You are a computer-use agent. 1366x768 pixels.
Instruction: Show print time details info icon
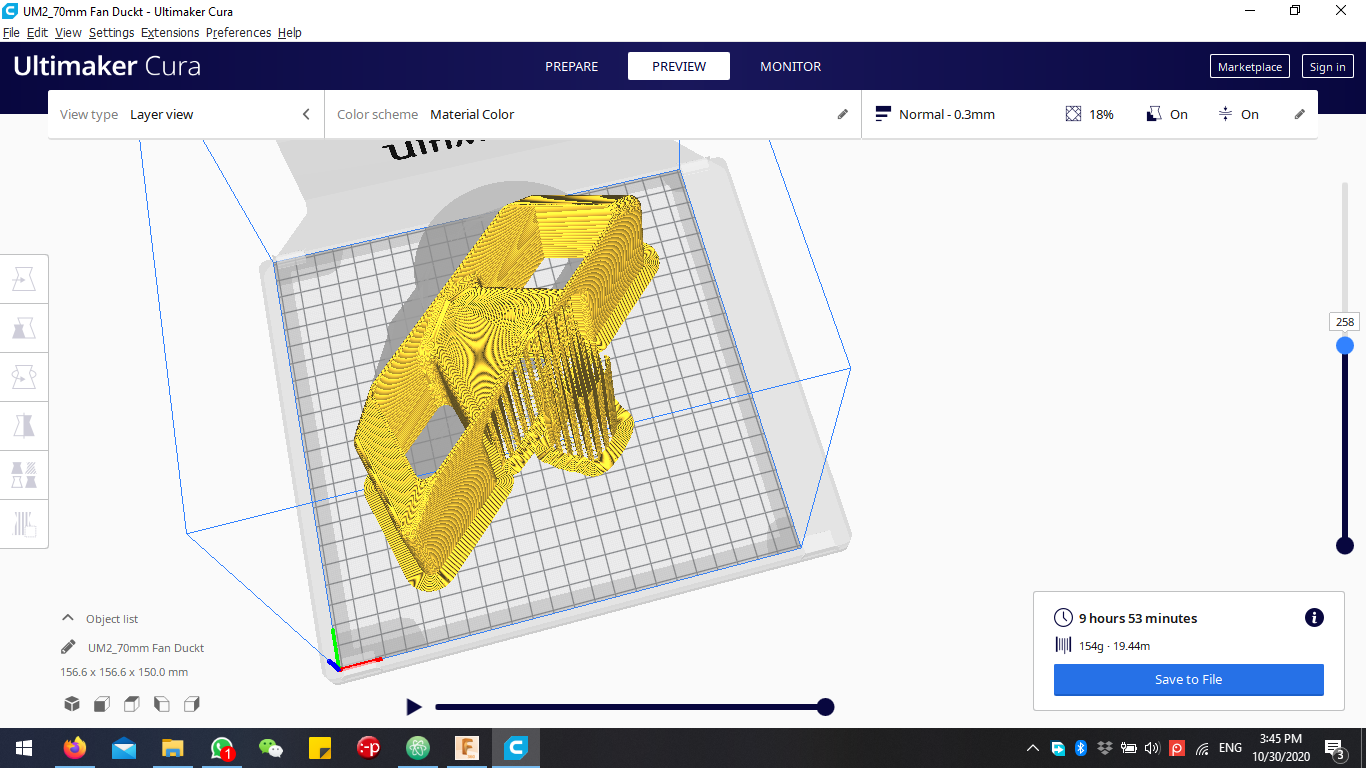1314,618
